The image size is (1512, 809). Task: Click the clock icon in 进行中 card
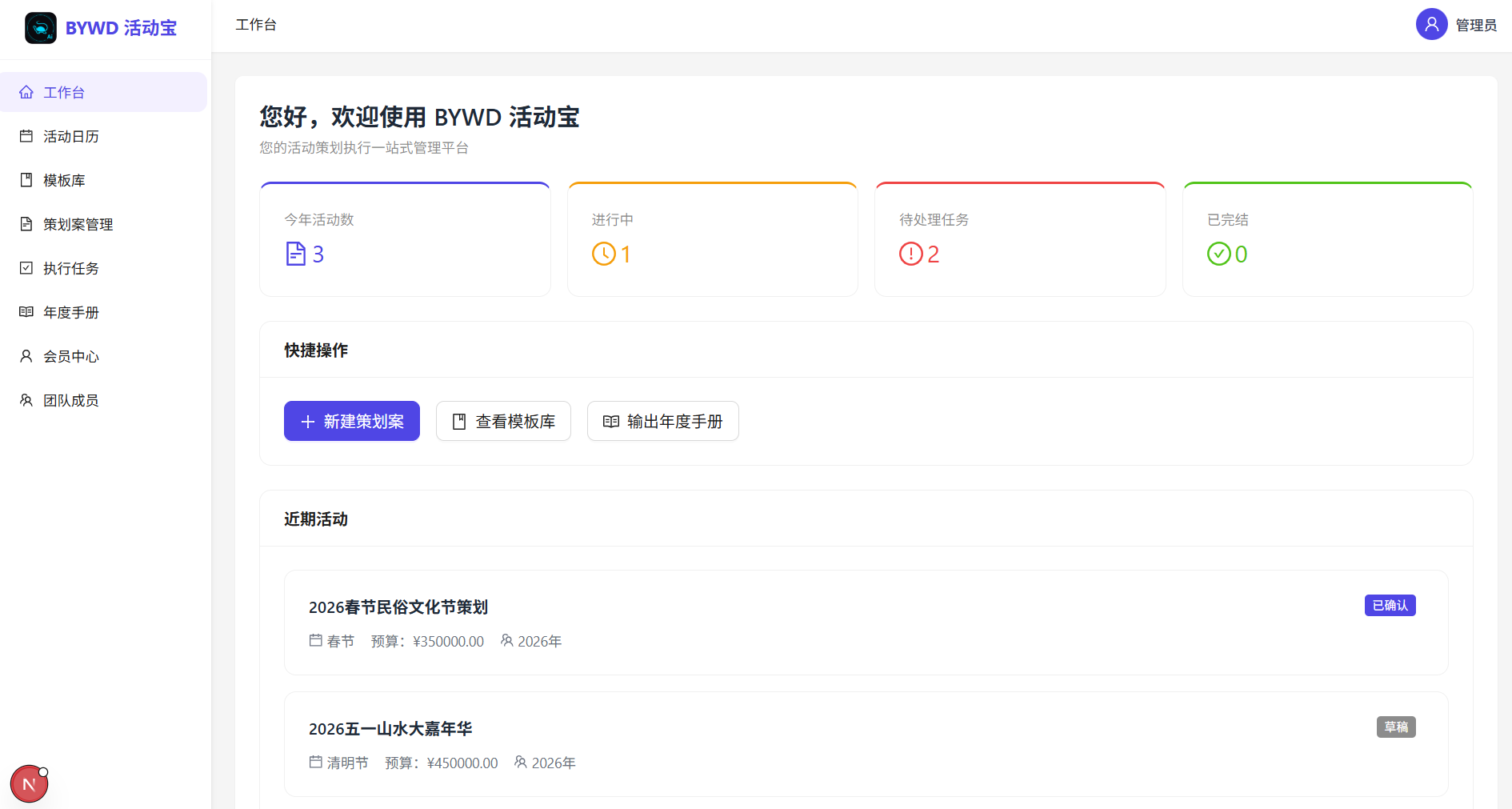(604, 254)
